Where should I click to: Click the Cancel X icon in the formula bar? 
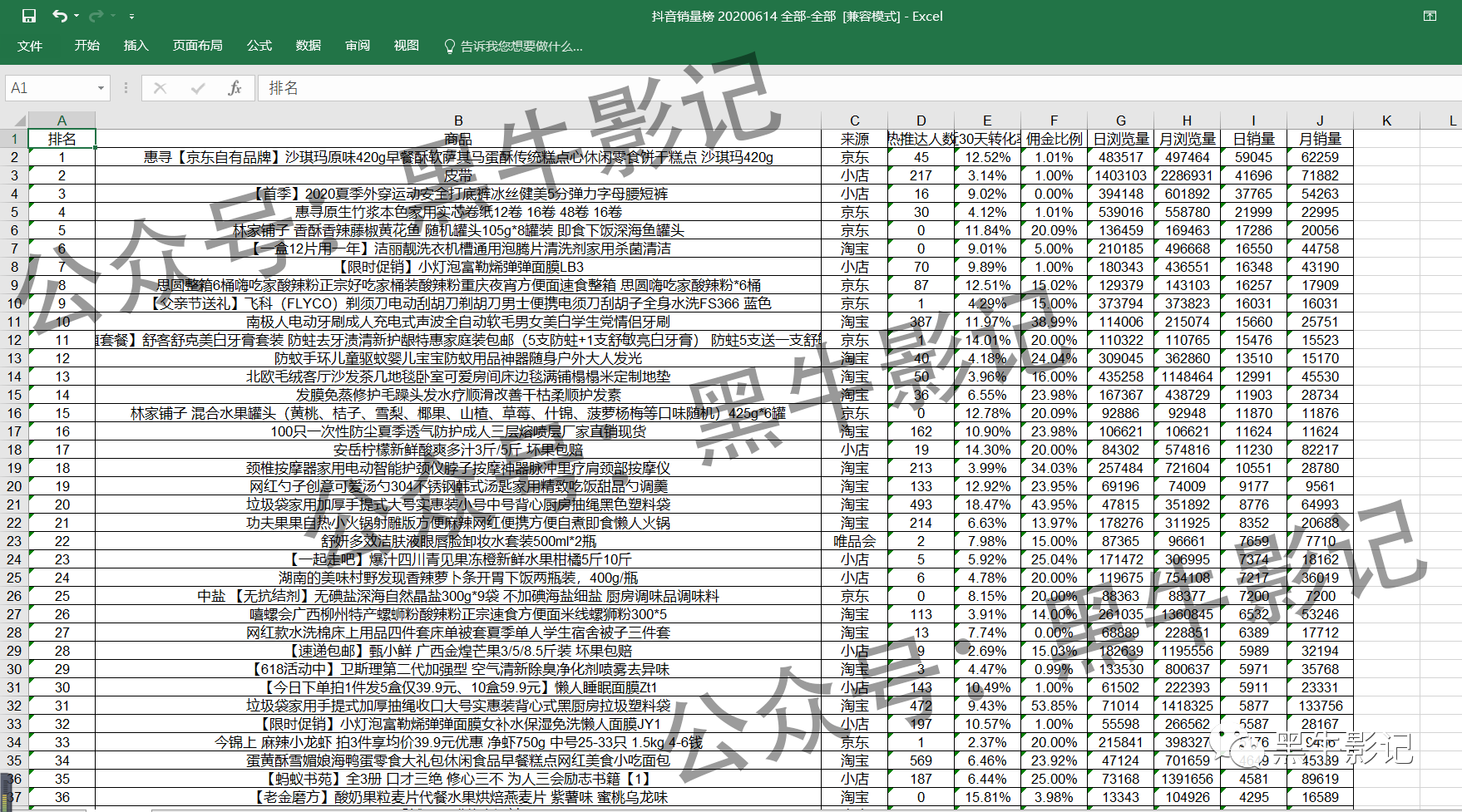[x=161, y=88]
